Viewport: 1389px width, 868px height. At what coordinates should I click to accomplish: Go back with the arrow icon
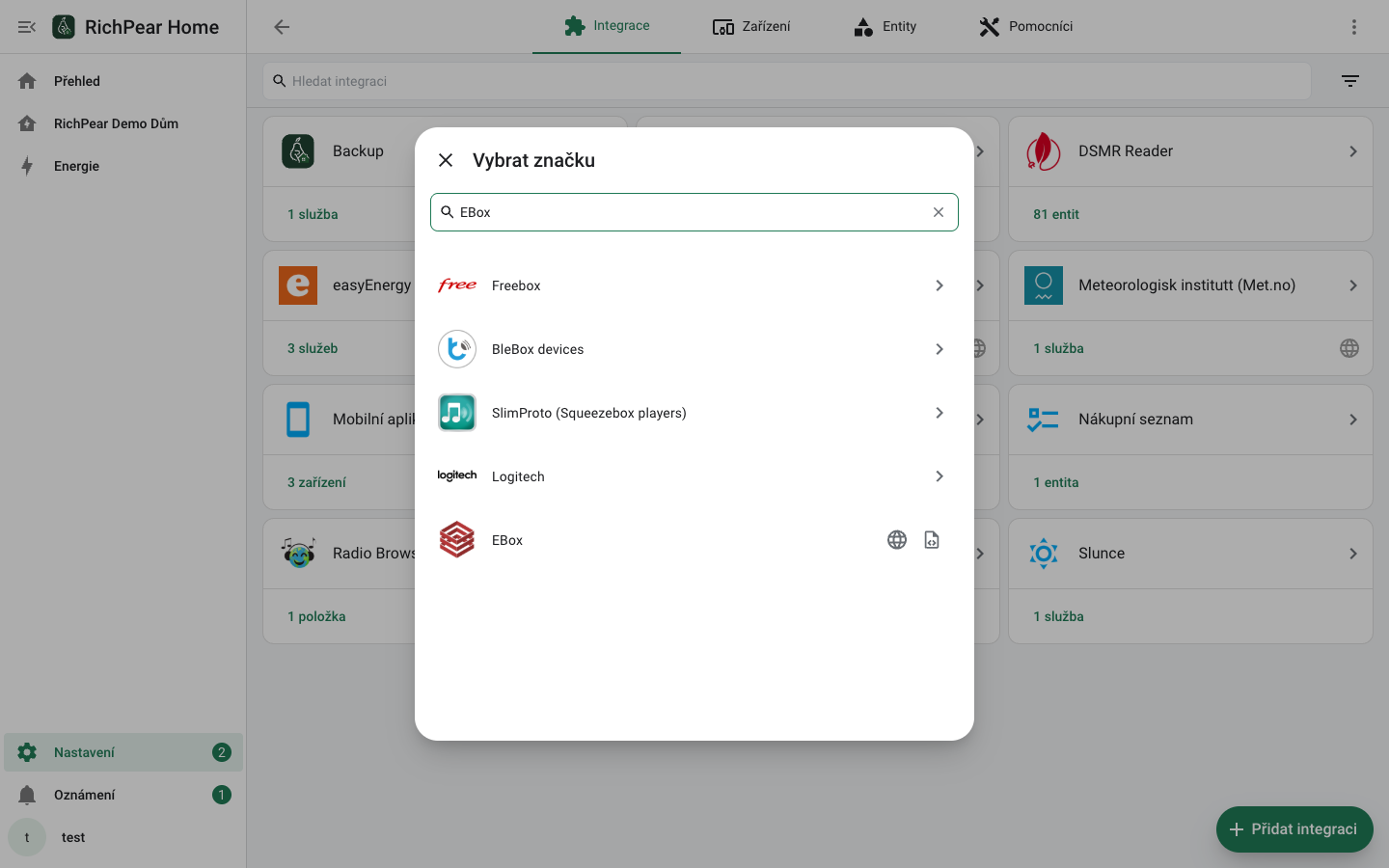282,27
